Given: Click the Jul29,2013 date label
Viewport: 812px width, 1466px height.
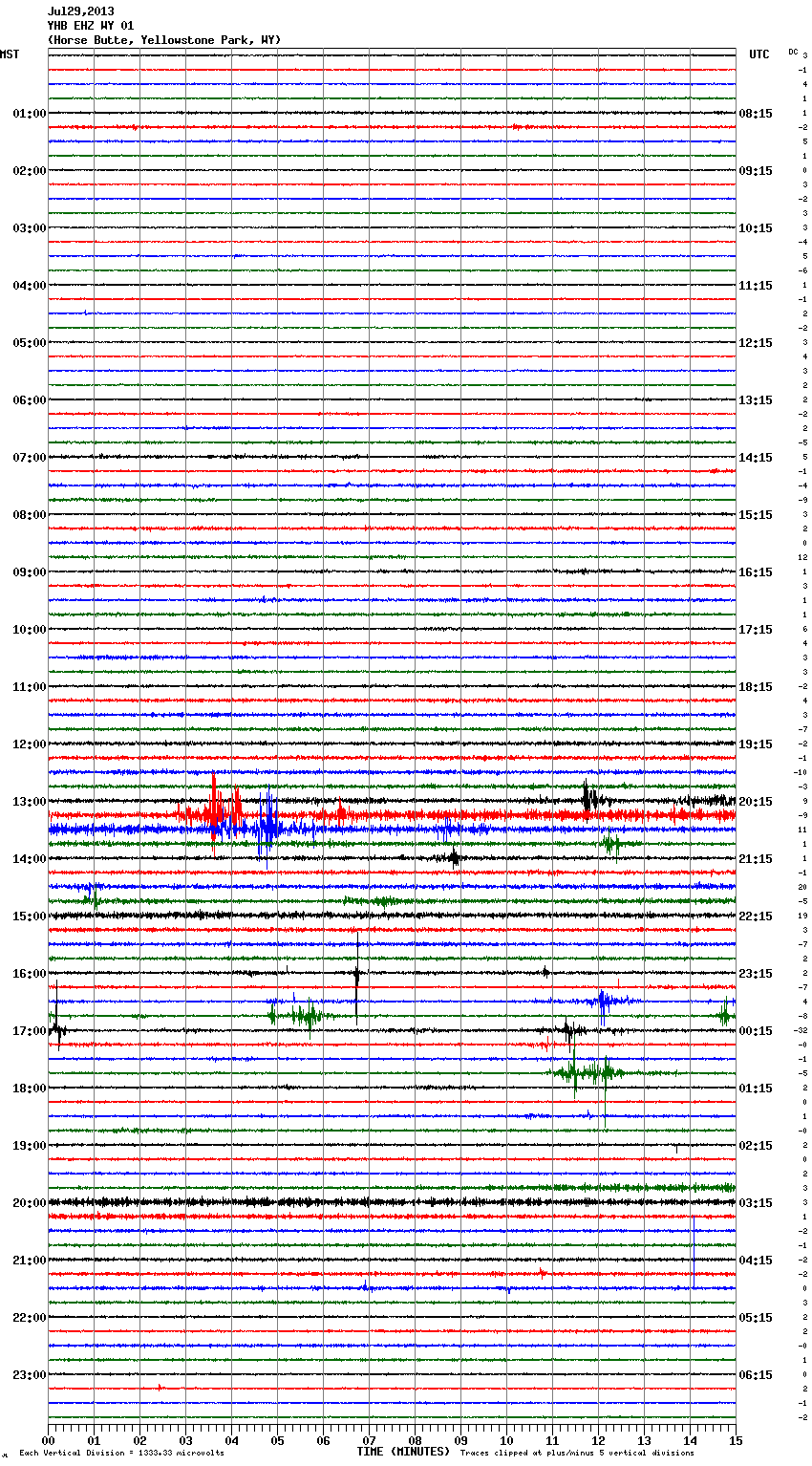Looking at the screenshot, I should pyautogui.click(x=80, y=11).
